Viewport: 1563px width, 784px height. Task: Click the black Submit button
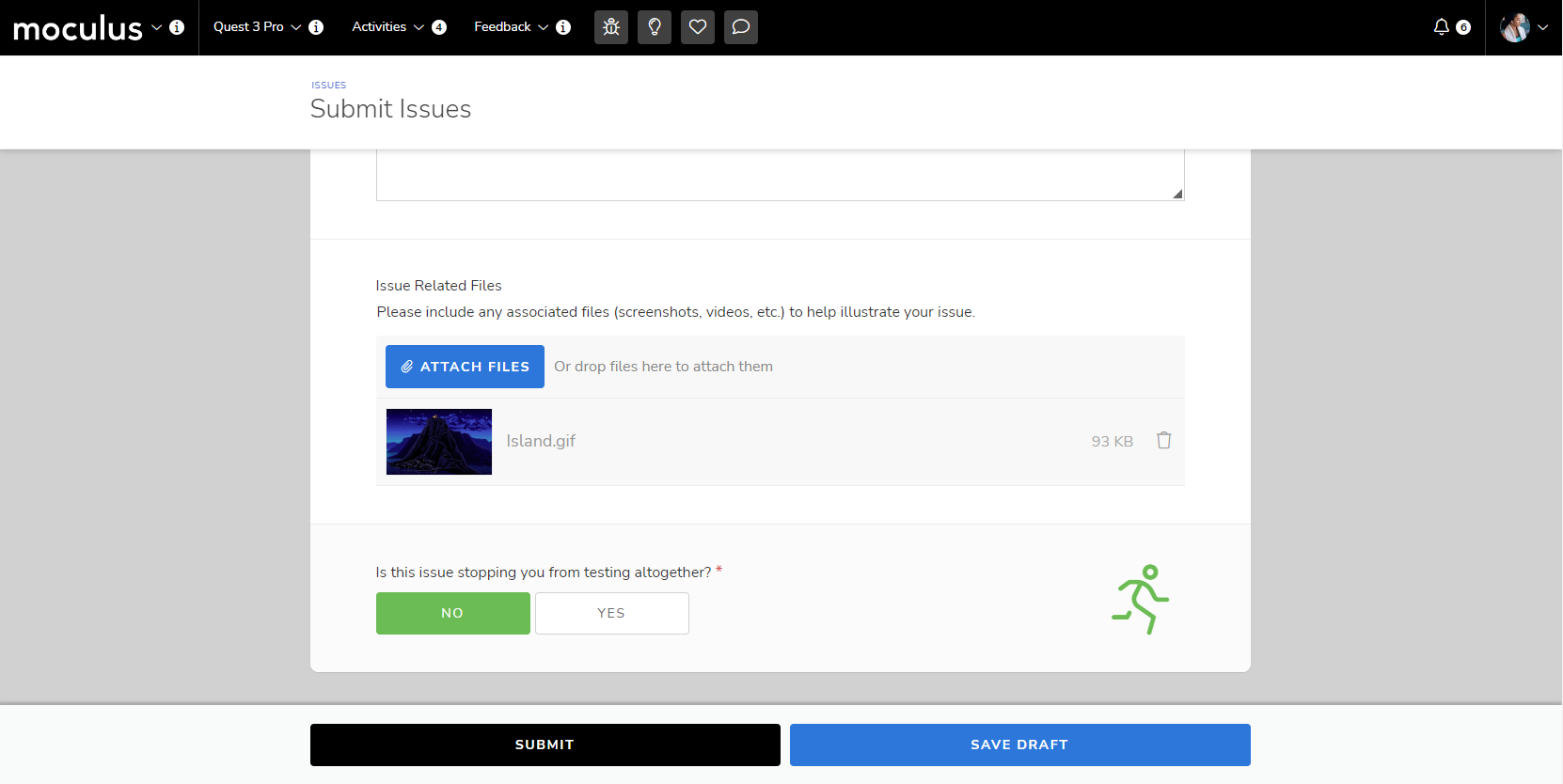pyautogui.click(x=545, y=745)
